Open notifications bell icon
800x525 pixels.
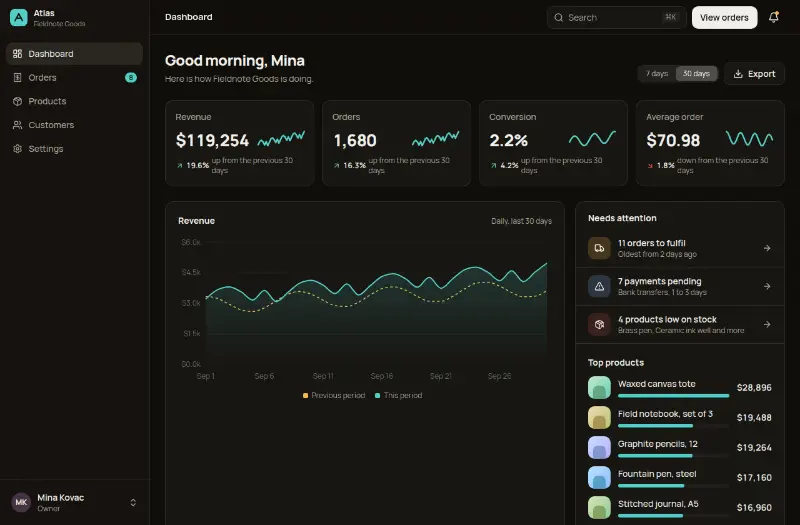774,17
